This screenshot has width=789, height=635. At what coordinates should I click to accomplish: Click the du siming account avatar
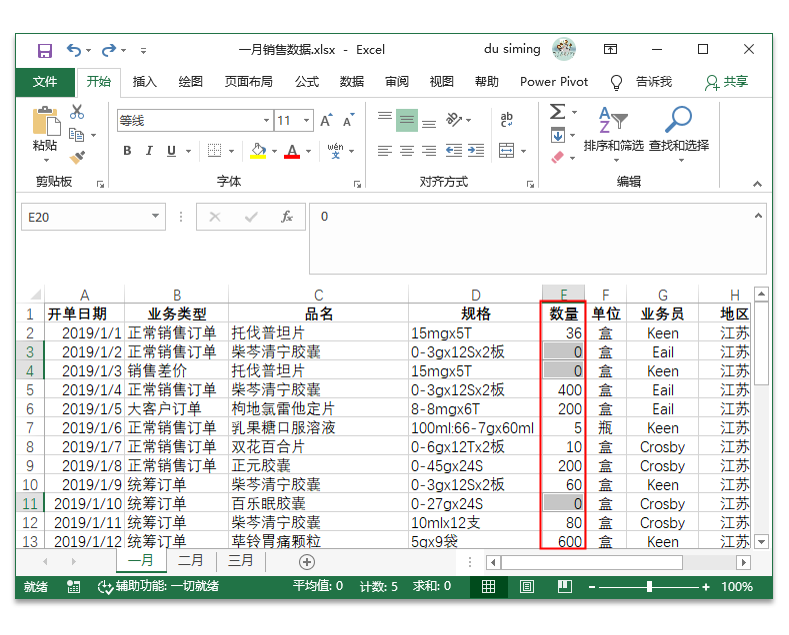click(564, 49)
